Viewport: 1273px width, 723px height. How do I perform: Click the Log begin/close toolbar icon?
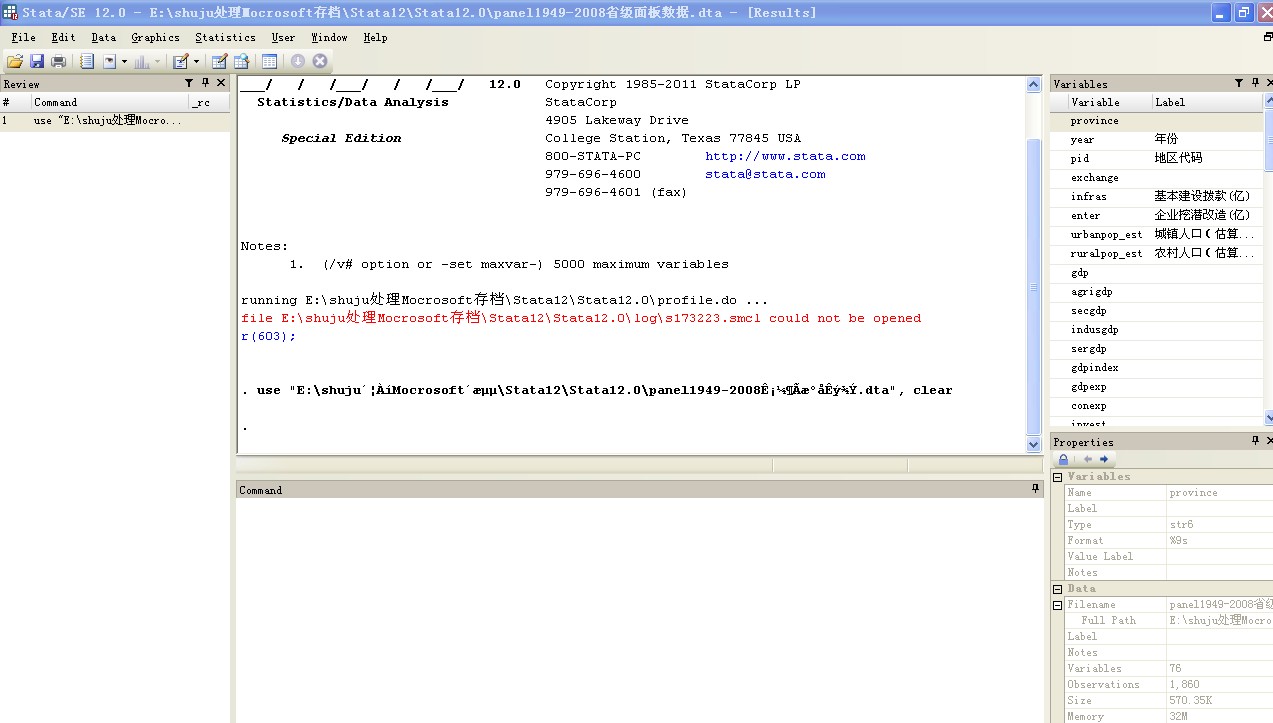point(87,61)
